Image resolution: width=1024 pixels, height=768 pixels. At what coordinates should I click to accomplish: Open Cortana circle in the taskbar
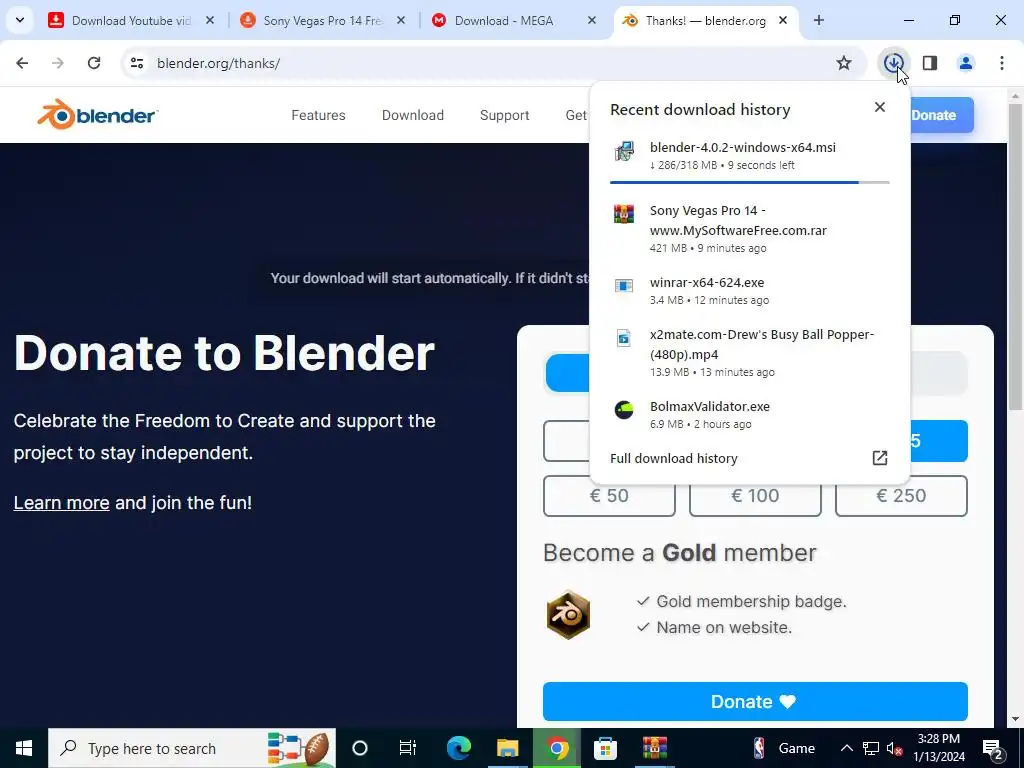click(x=359, y=748)
